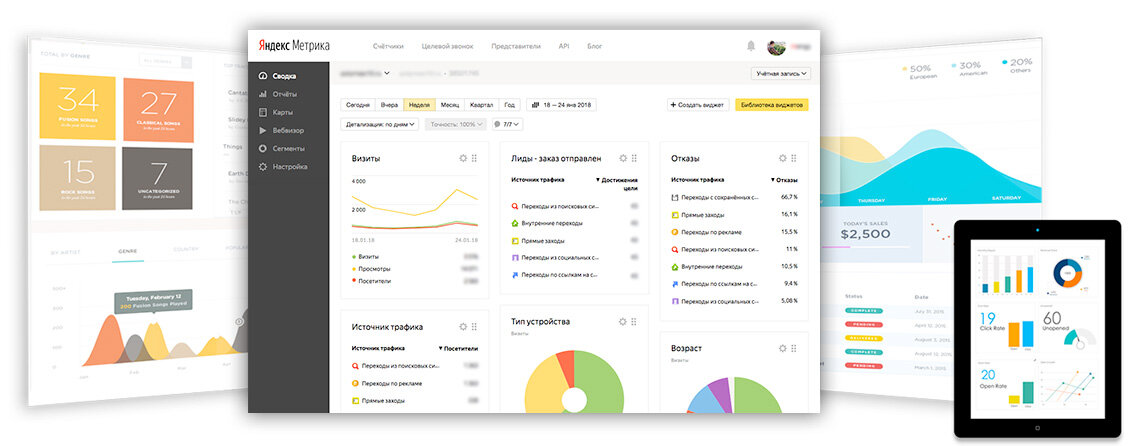Viewport: 1140px width, 446px height.
Task: Click the Вебвизор play icon in sidebar
Action: (x=263, y=130)
